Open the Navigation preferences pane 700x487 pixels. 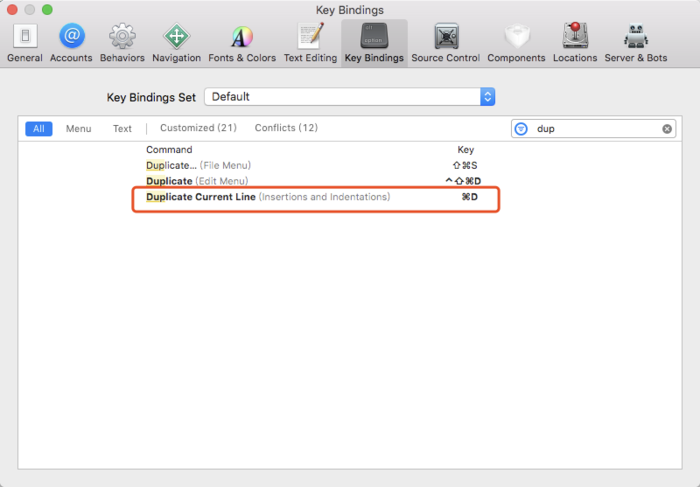click(x=176, y=43)
